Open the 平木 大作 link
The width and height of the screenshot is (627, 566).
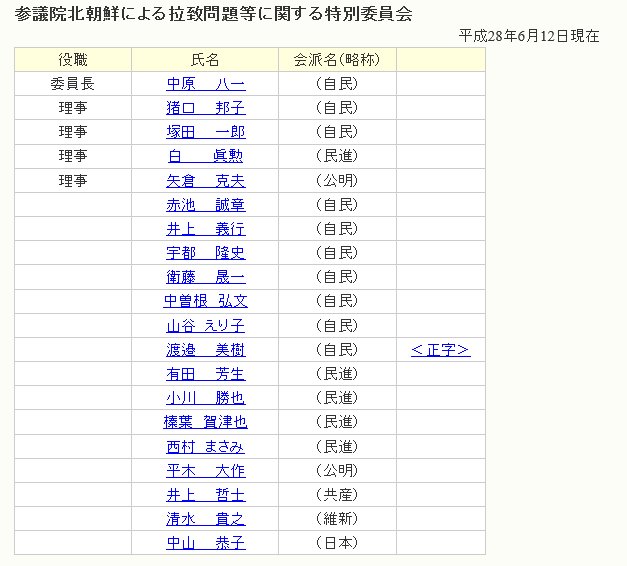206,470
